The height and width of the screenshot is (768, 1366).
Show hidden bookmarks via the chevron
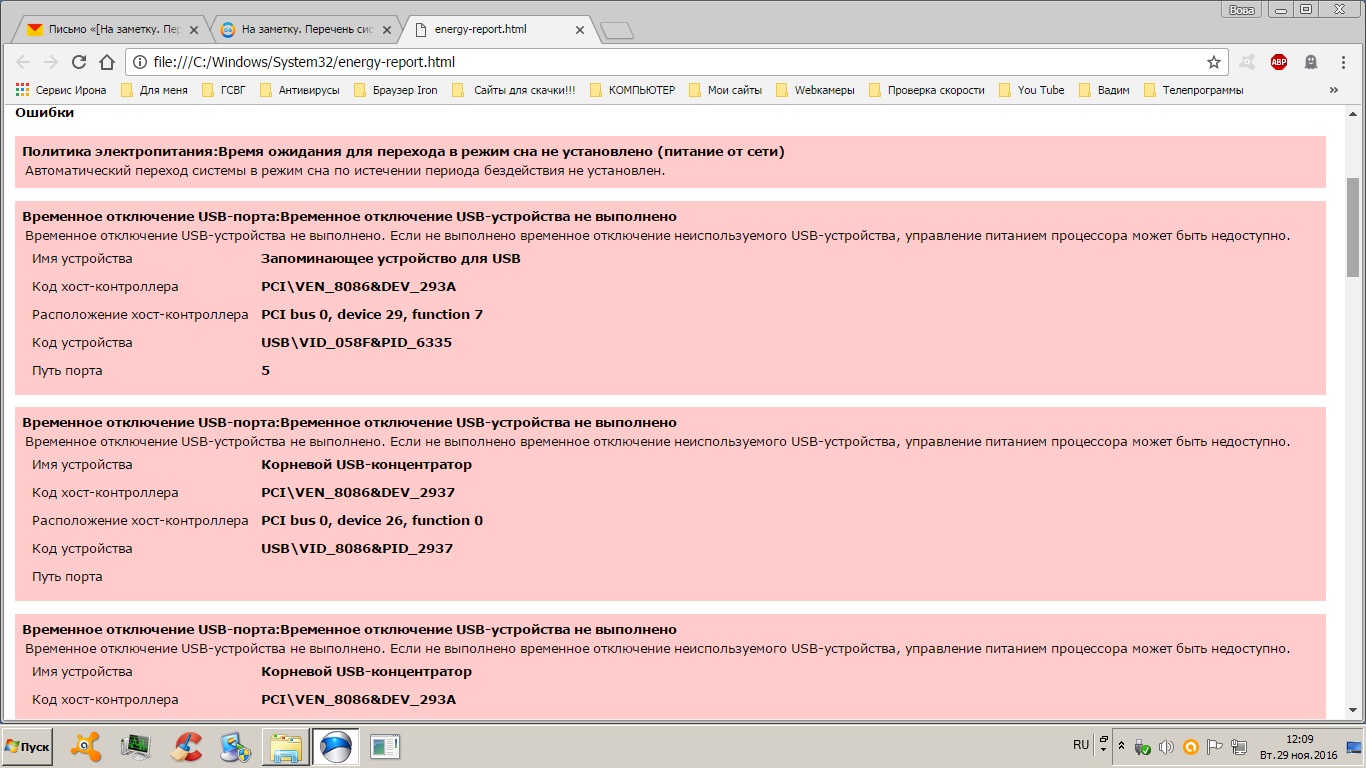coord(1333,90)
